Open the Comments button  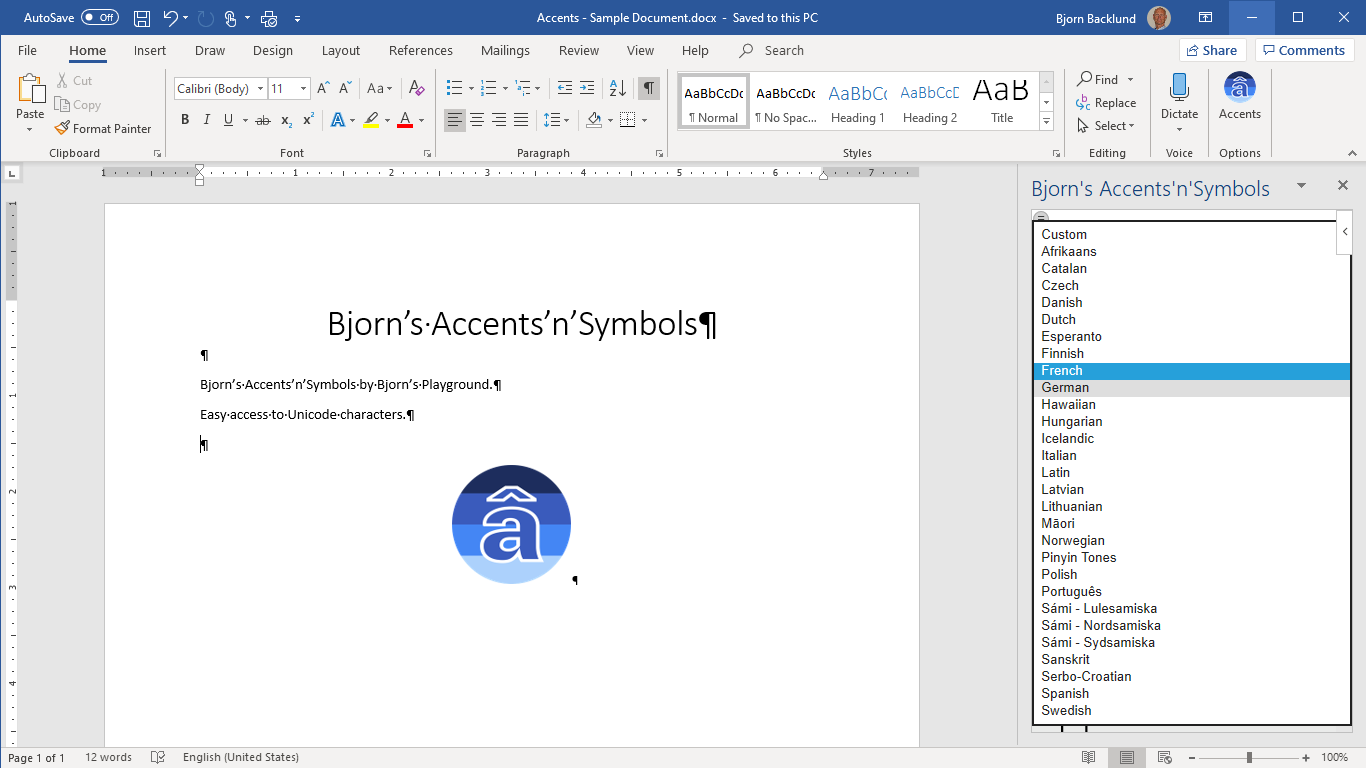click(x=1304, y=50)
